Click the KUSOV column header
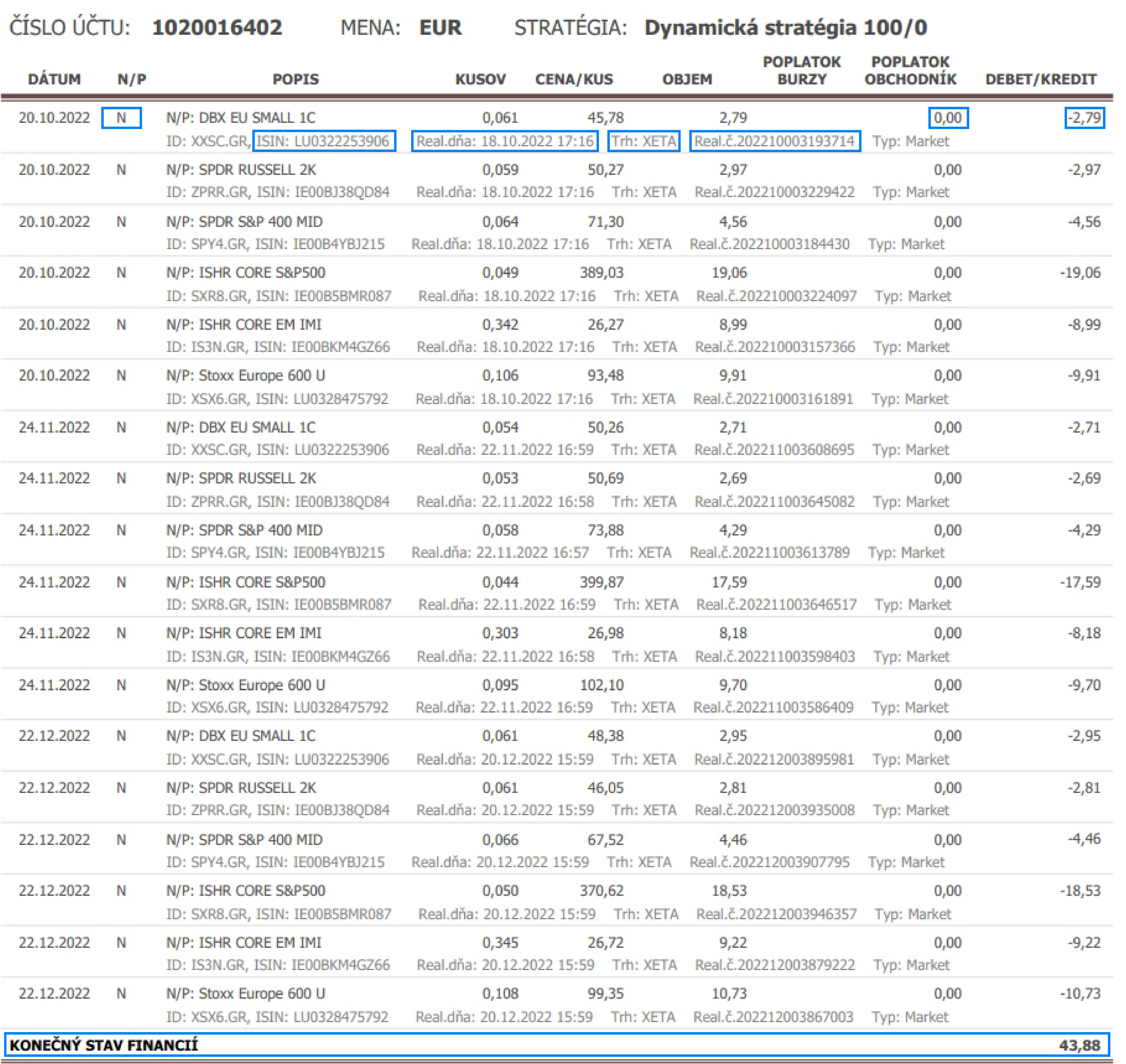 [x=480, y=79]
